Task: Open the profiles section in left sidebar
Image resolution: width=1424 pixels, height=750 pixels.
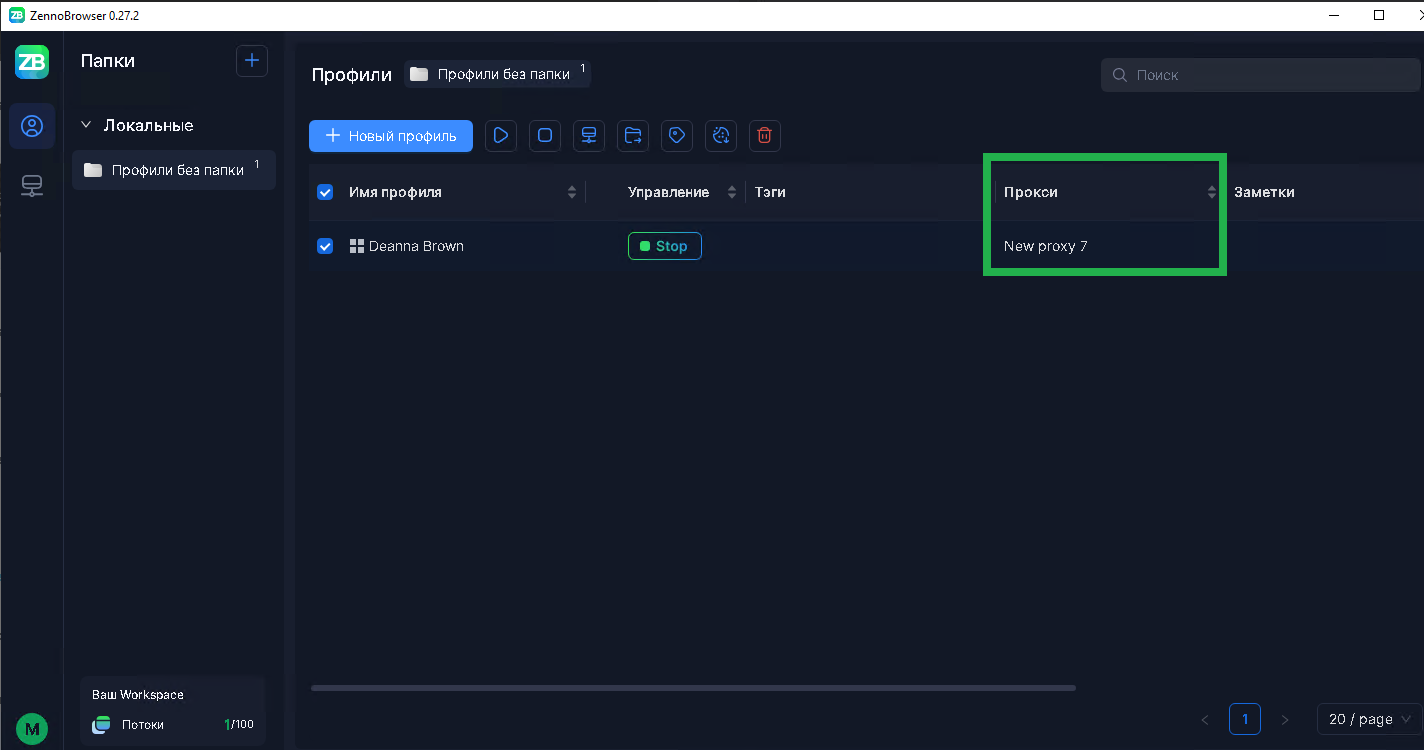Action: pyautogui.click(x=32, y=126)
